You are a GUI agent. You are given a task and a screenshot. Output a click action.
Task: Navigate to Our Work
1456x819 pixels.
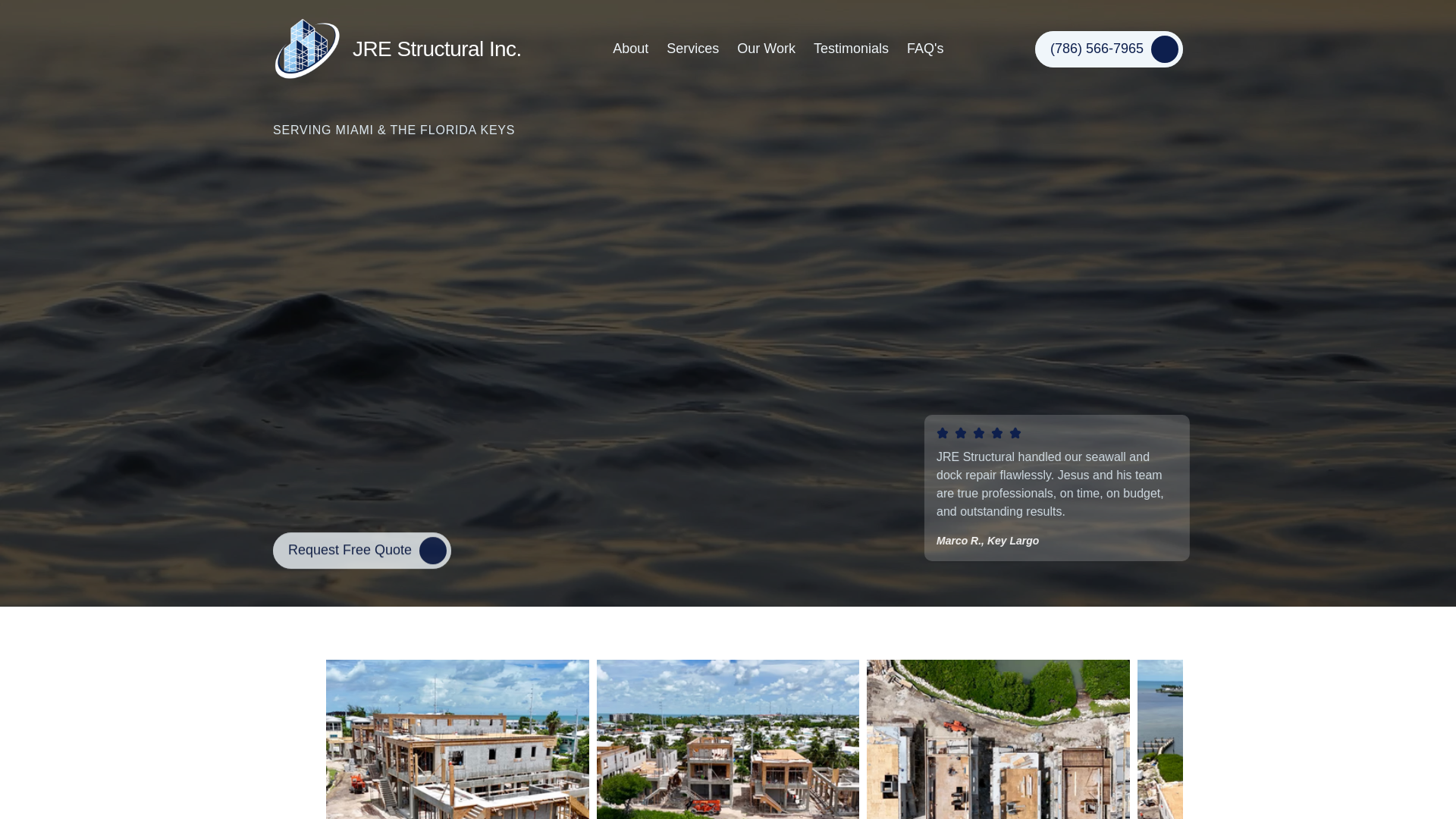pyautogui.click(x=766, y=49)
